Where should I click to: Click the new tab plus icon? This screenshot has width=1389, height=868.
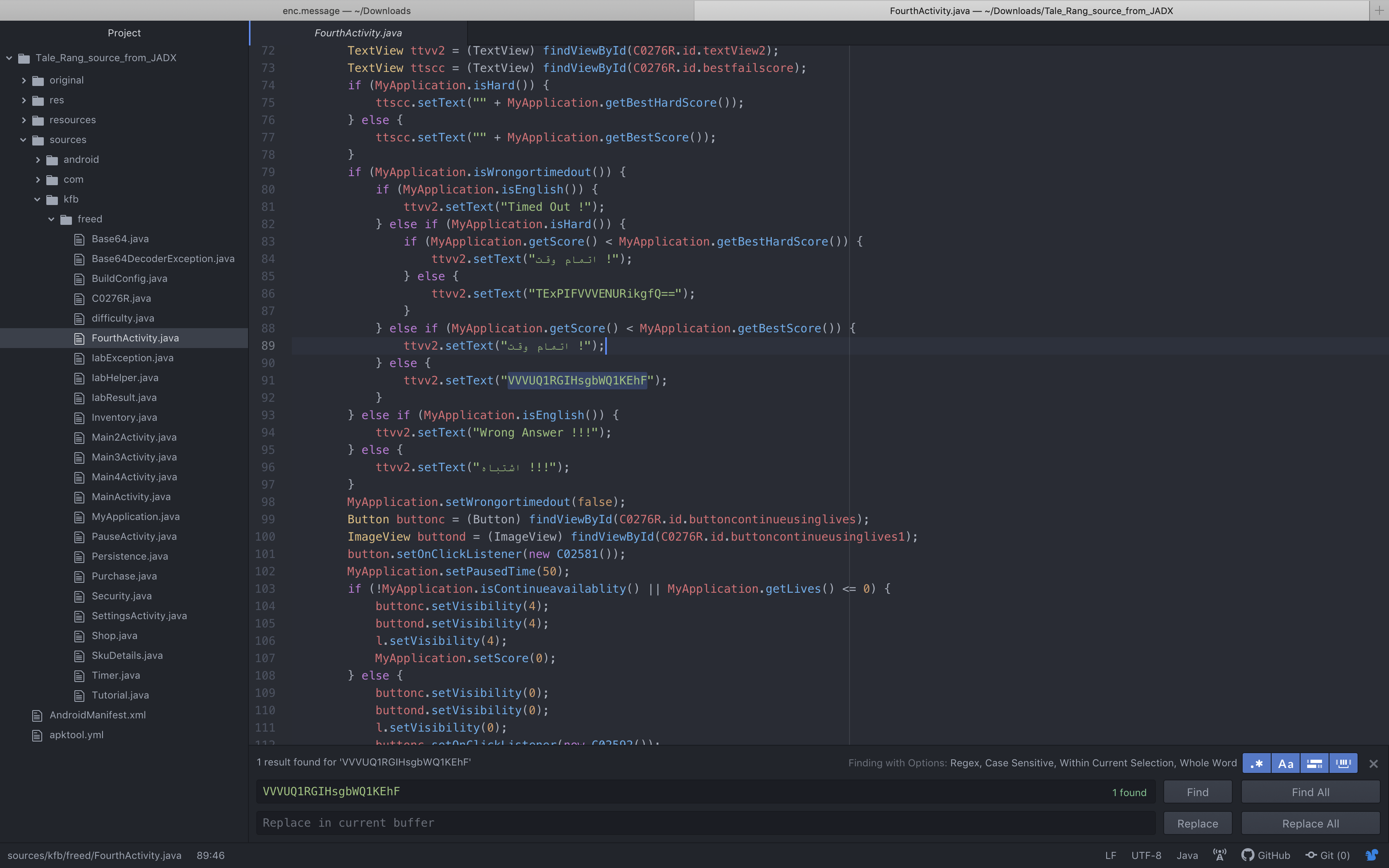[x=1379, y=10]
